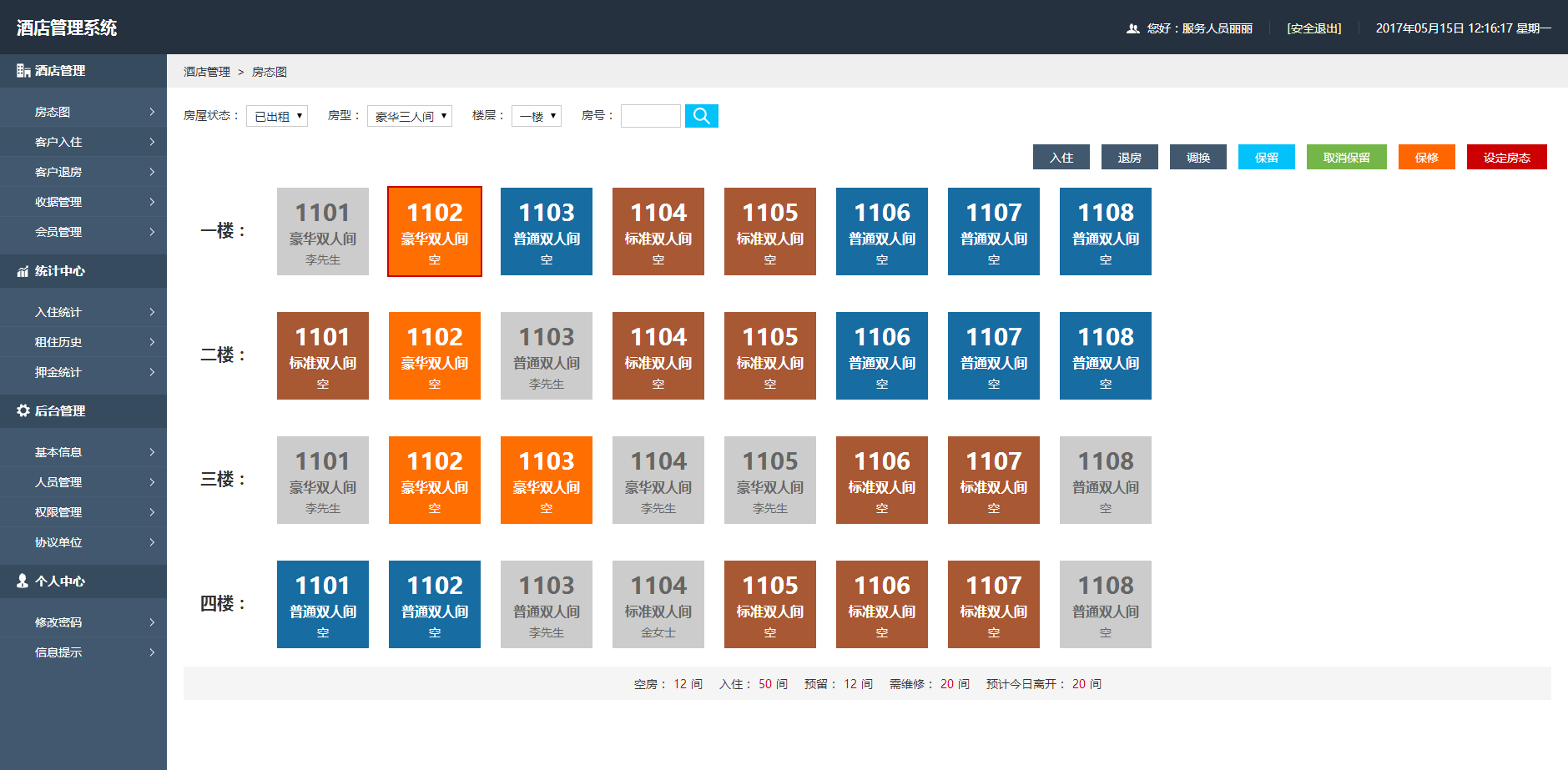The image size is (1568, 770).
Task: Expand the 客户入住 sidebar arrow
Action: 152,142
